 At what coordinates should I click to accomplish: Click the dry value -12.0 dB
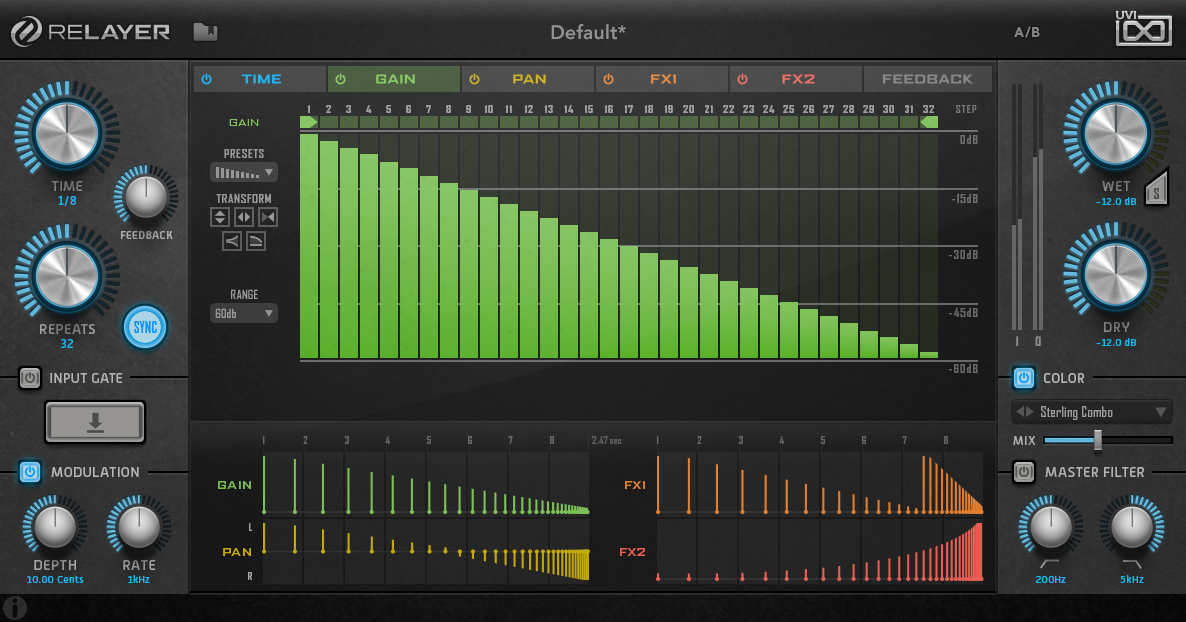pyautogui.click(x=1116, y=342)
